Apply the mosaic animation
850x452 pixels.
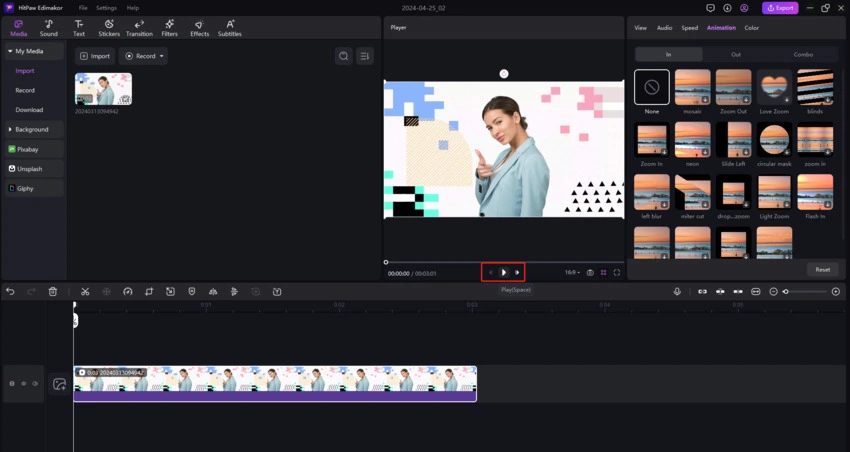(692, 87)
